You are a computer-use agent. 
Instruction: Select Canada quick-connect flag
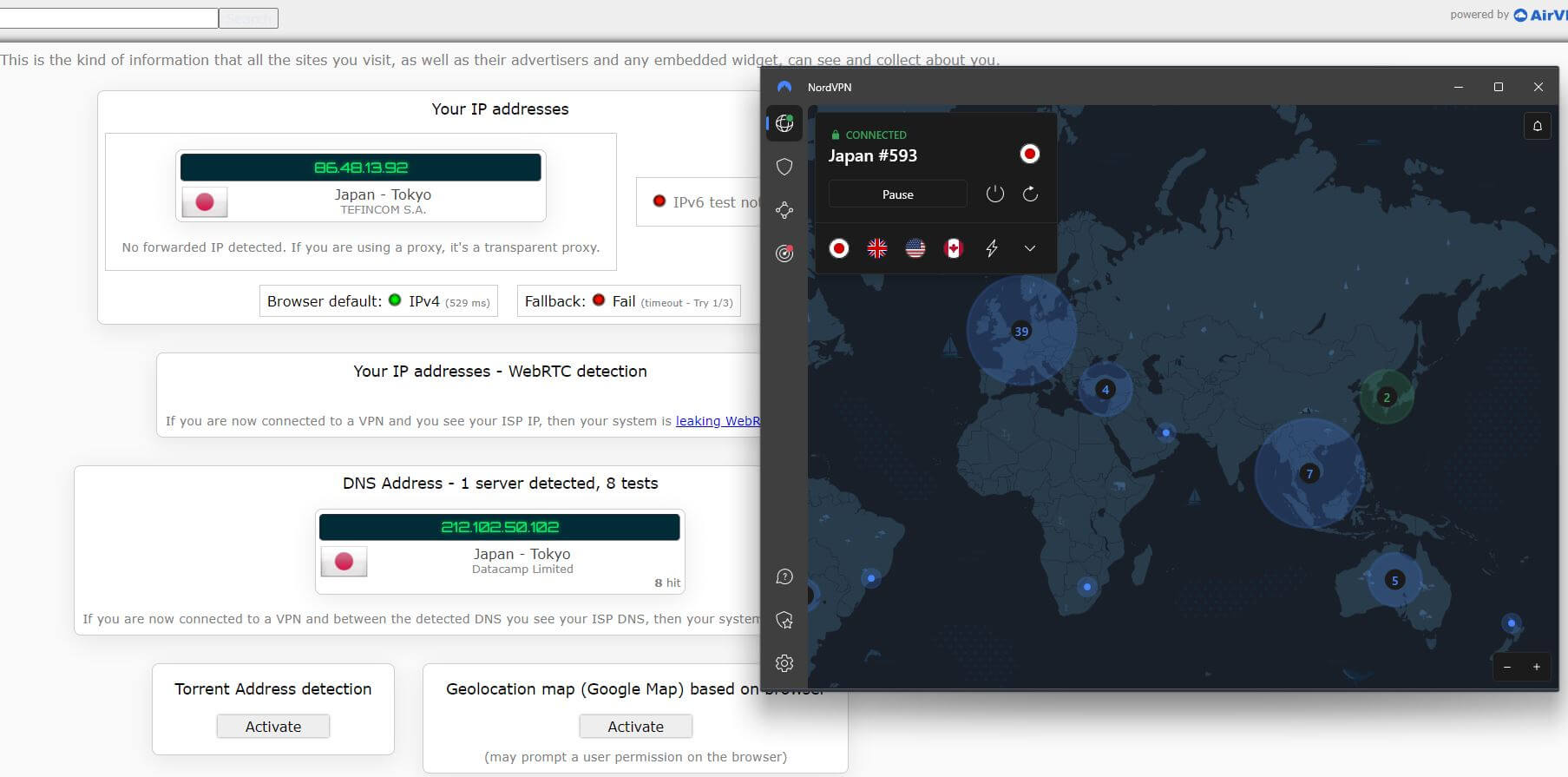[954, 248]
